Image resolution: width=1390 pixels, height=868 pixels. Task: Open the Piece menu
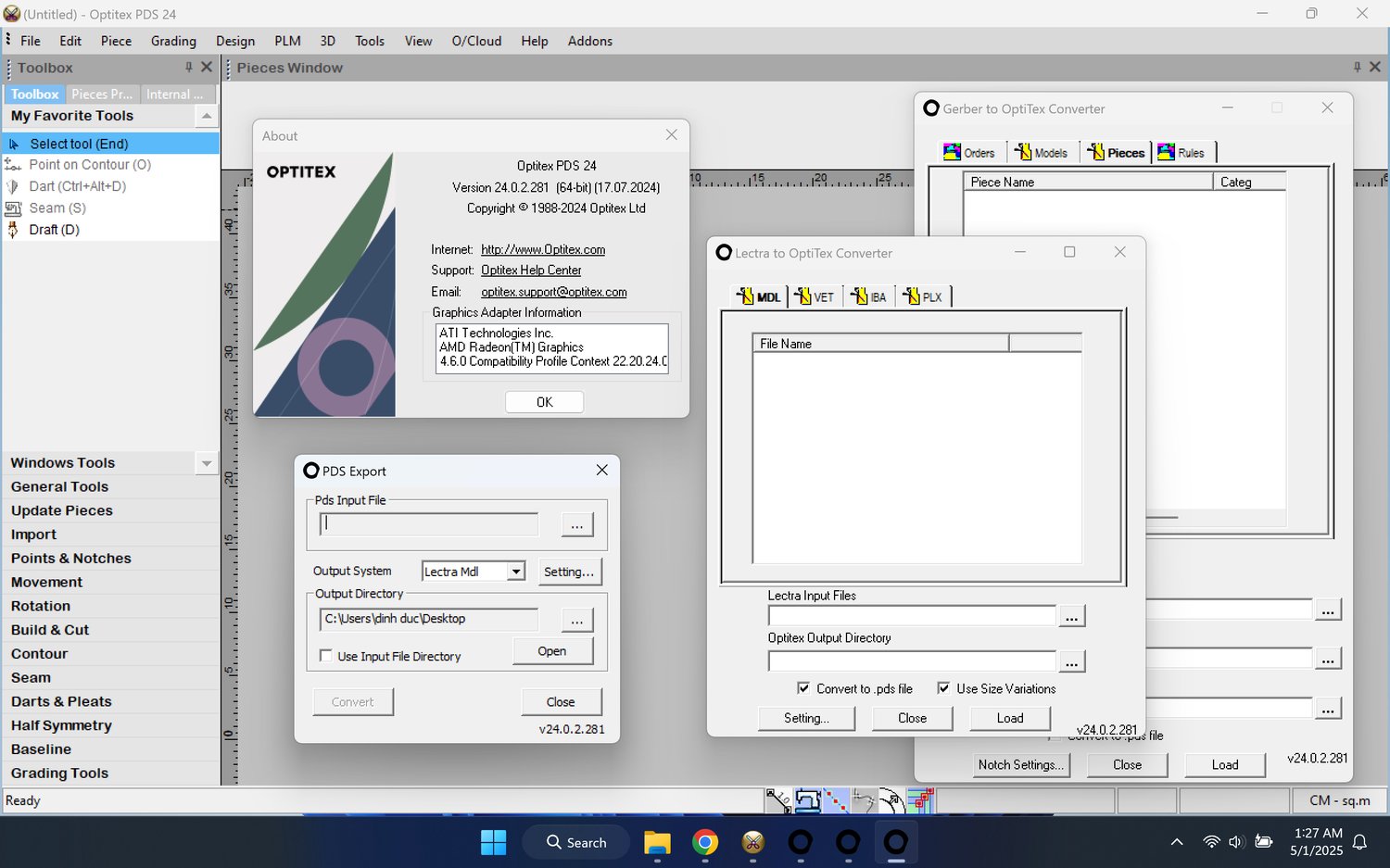click(x=116, y=41)
